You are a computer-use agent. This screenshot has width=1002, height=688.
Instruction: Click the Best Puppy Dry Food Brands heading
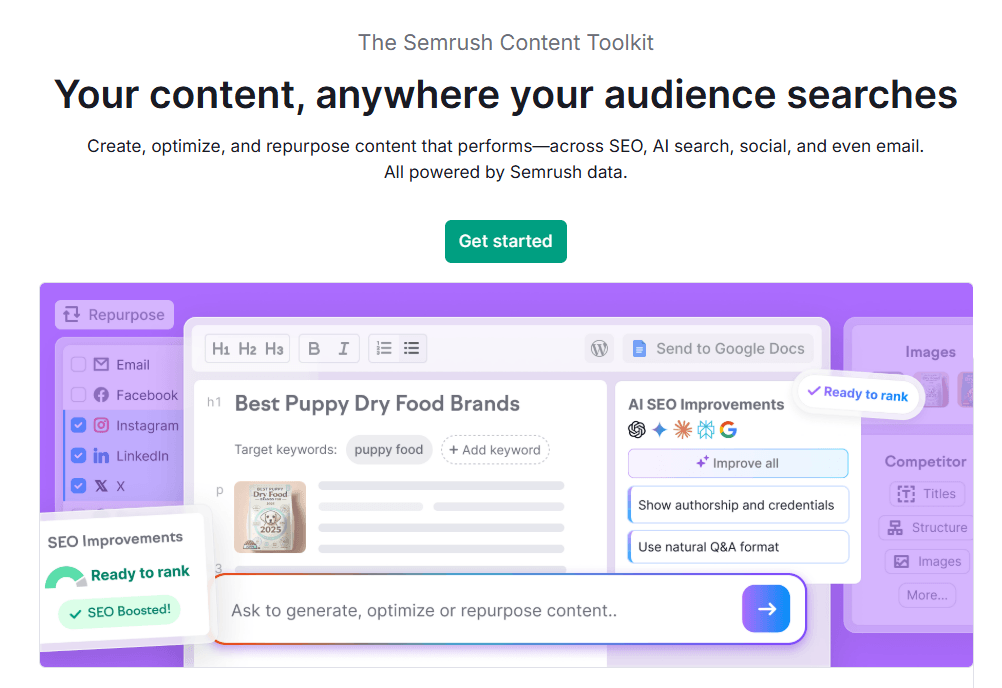tap(377, 404)
